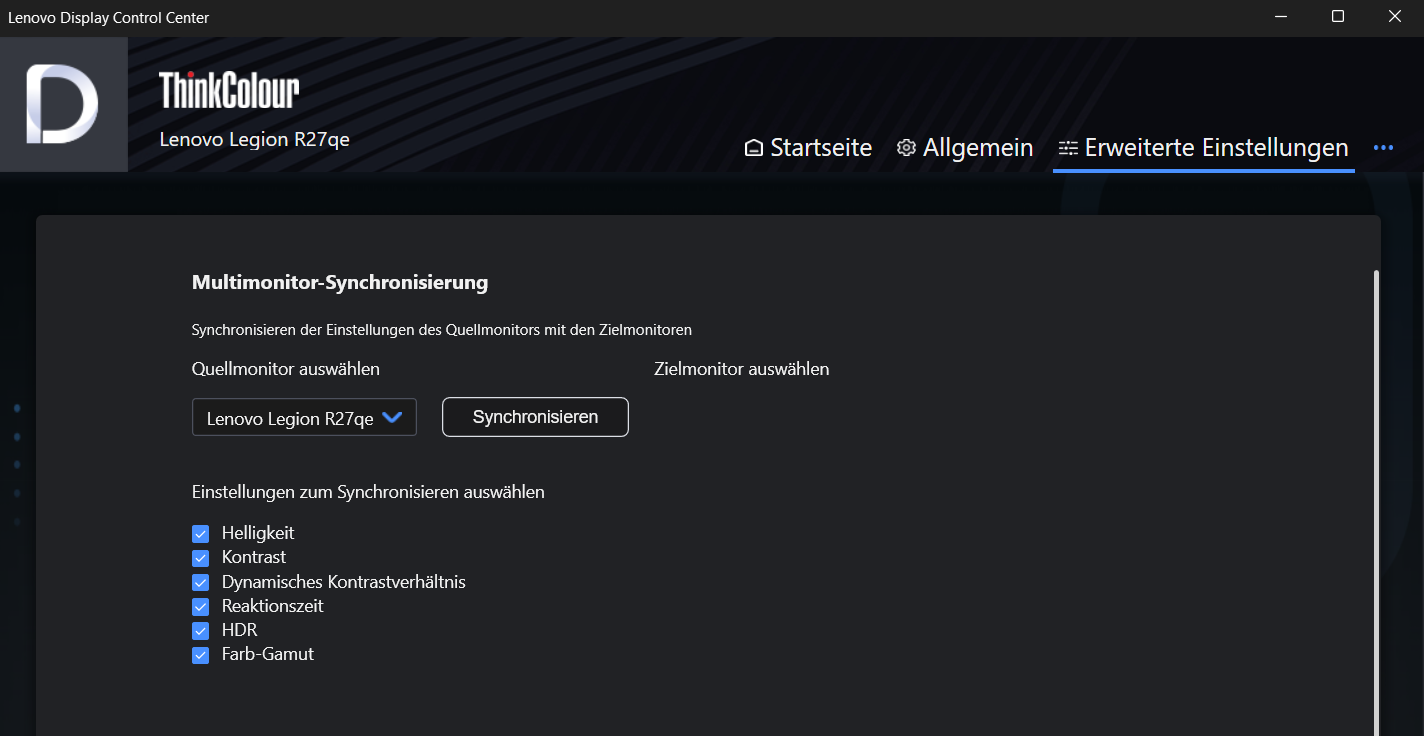Toggle the Kontrast checkbox
This screenshot has height=736, width=1424.
[x=200, y=558]
